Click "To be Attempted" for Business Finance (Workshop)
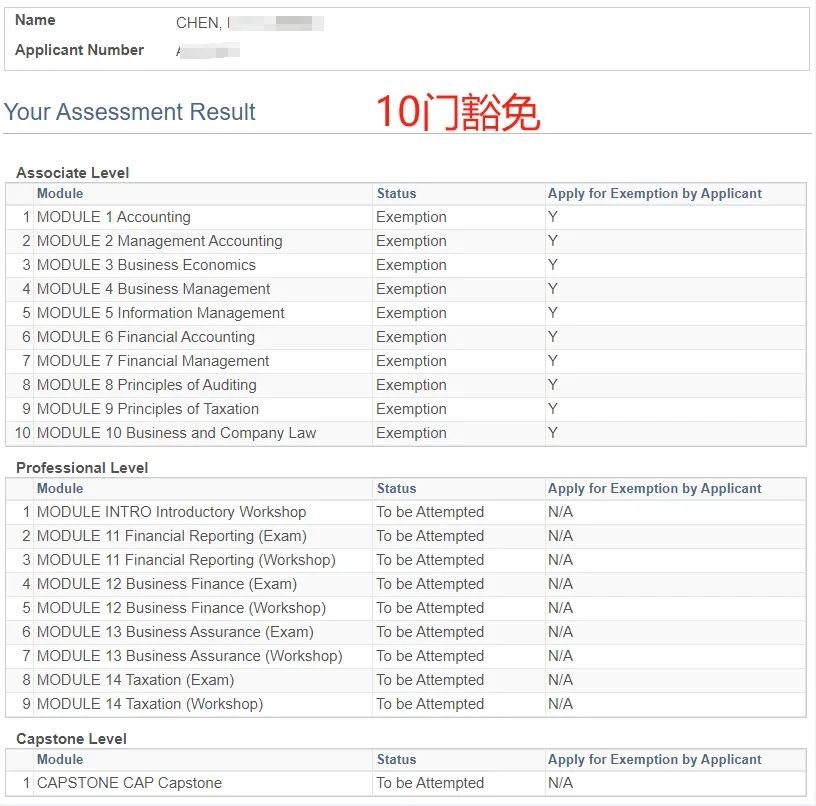Screen dimensions: 816x806 430,608
